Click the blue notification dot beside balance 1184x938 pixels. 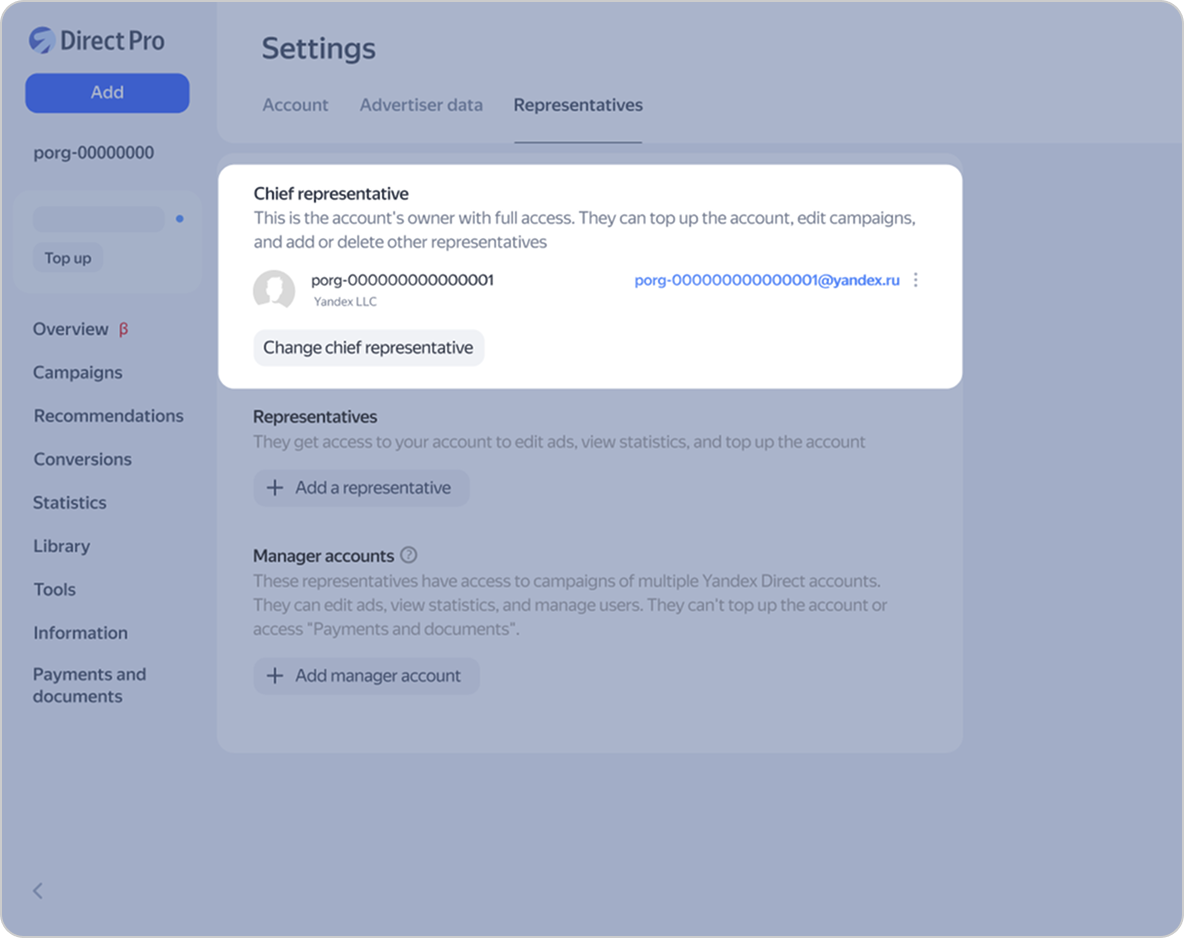[x=180, y=218]
